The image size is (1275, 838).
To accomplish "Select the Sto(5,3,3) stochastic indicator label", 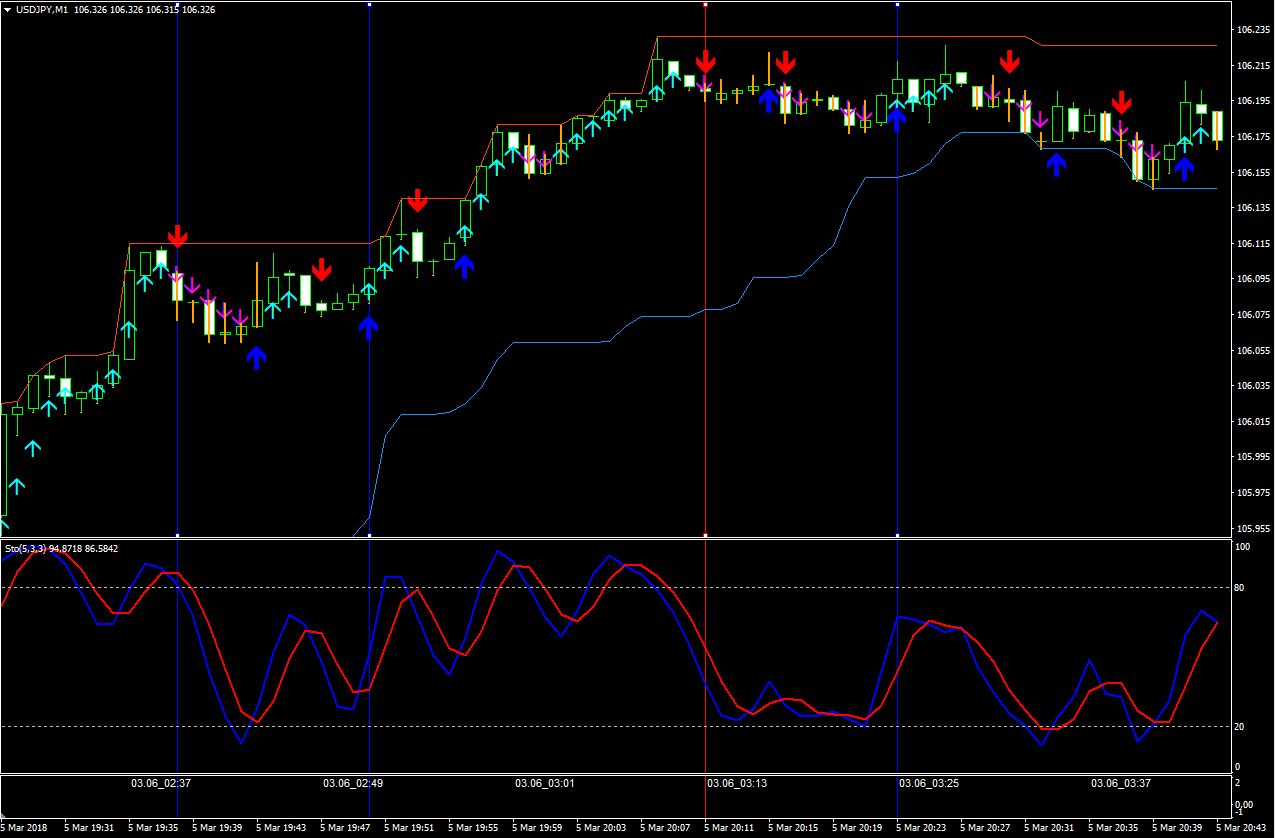I will 25,548.
